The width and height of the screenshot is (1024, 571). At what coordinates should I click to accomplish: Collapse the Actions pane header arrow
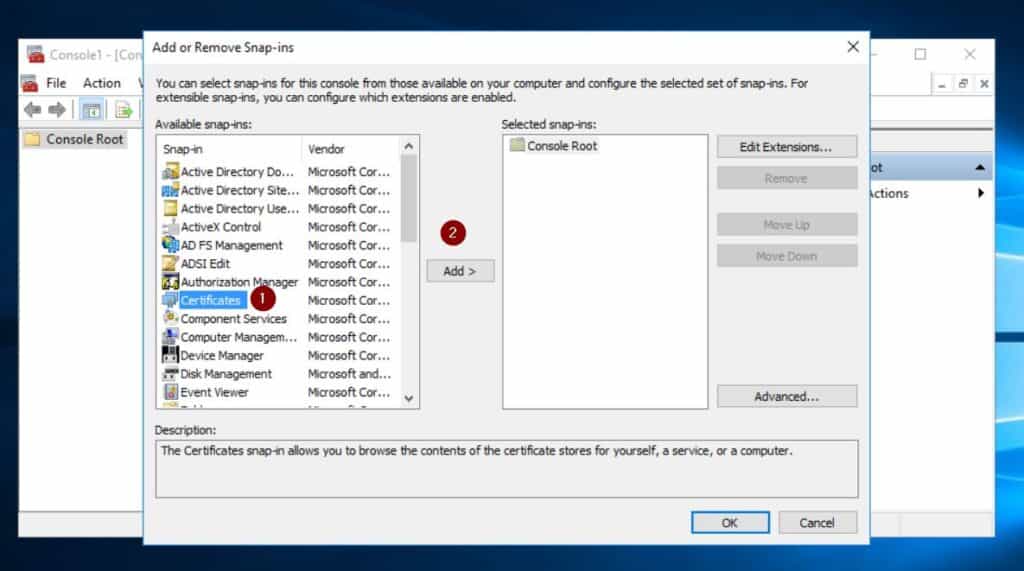(x=980, y=168)
